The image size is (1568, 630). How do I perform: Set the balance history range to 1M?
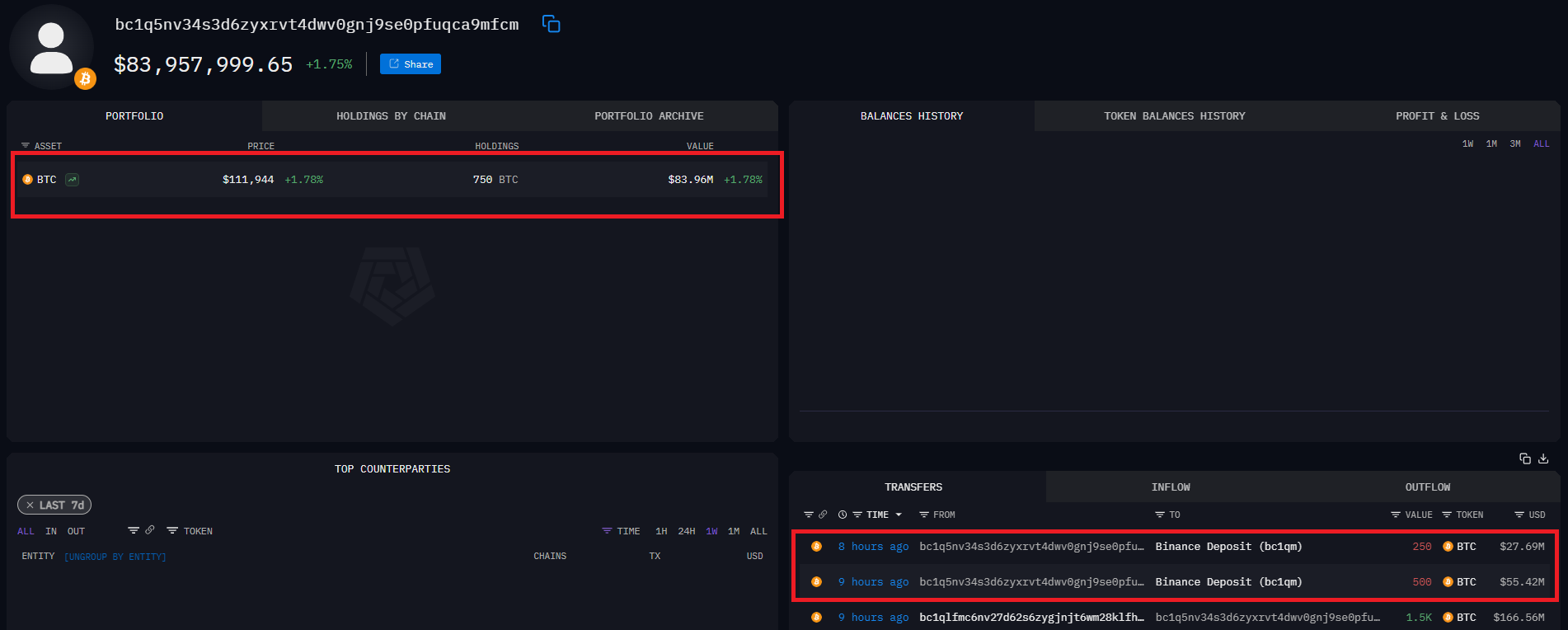1491,144
